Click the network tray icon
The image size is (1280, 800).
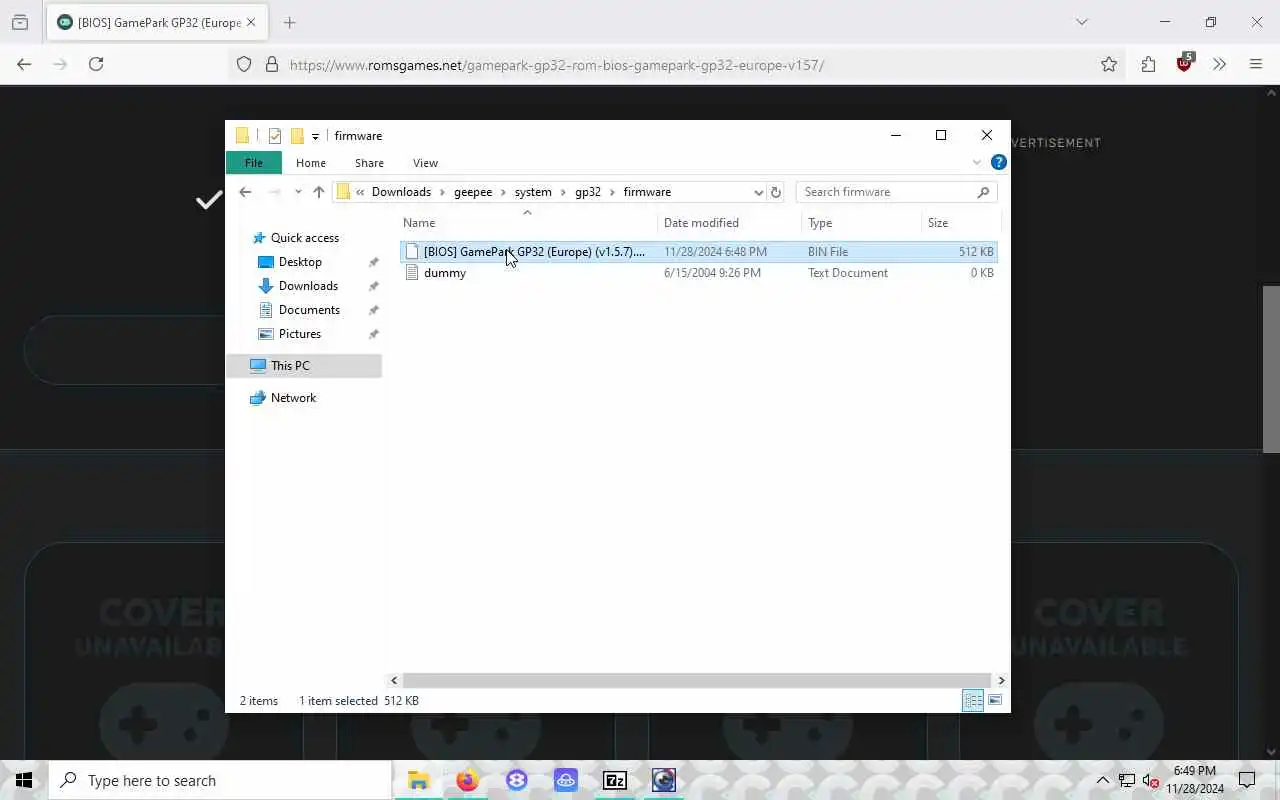click(x=1127, y=780)
